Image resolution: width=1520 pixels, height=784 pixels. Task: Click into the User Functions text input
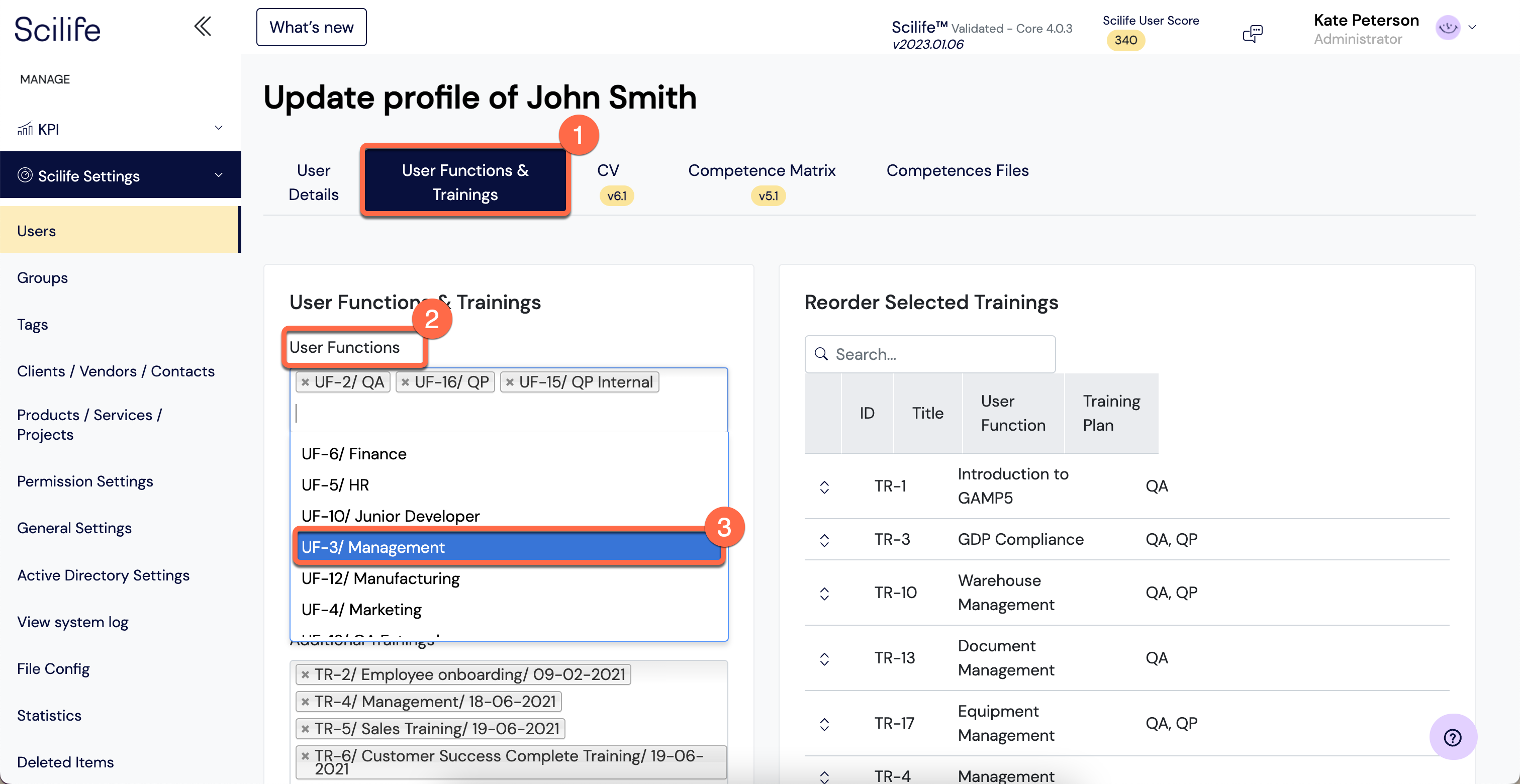pyautogui.click(x=509, y=413)
